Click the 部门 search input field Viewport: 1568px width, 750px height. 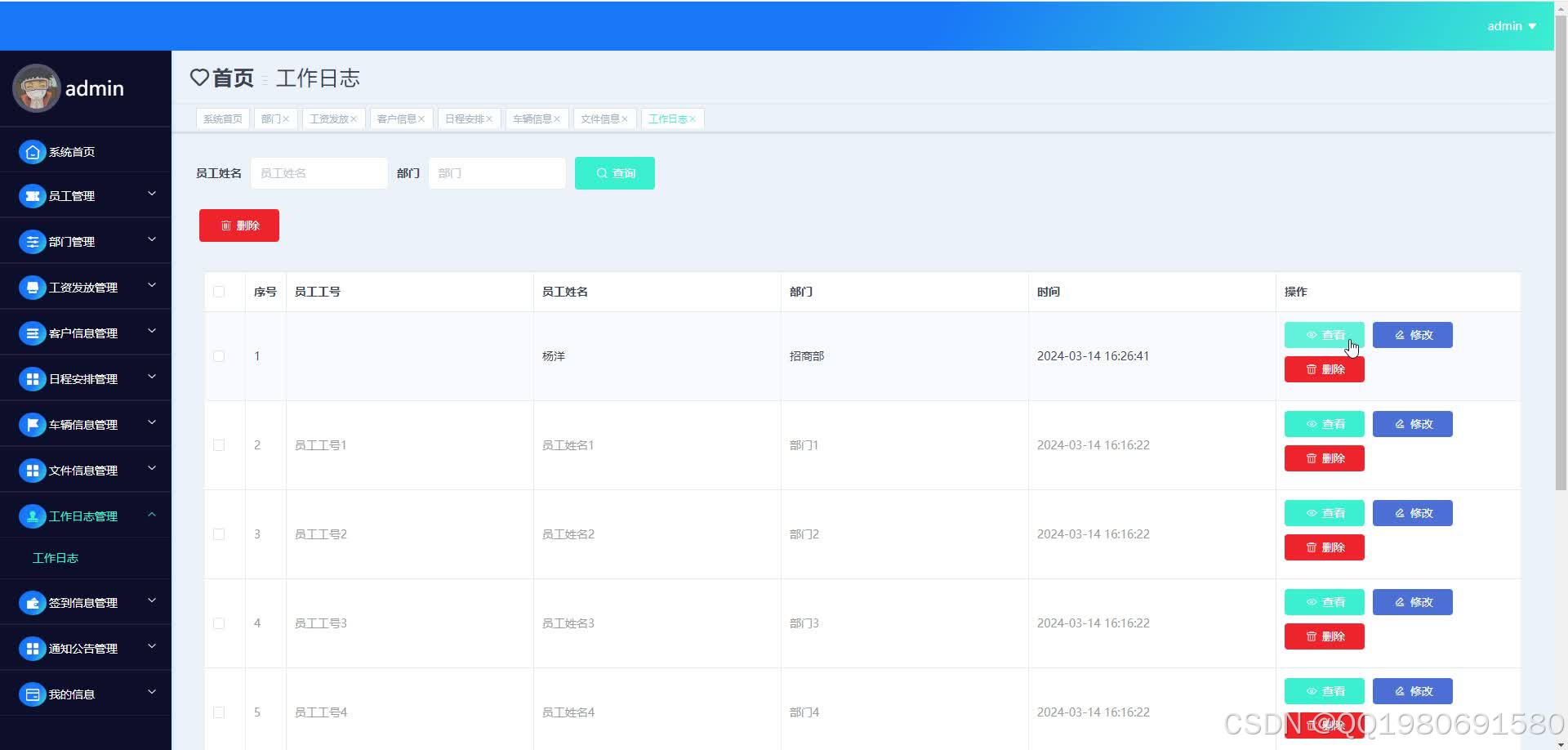[497, 173]
